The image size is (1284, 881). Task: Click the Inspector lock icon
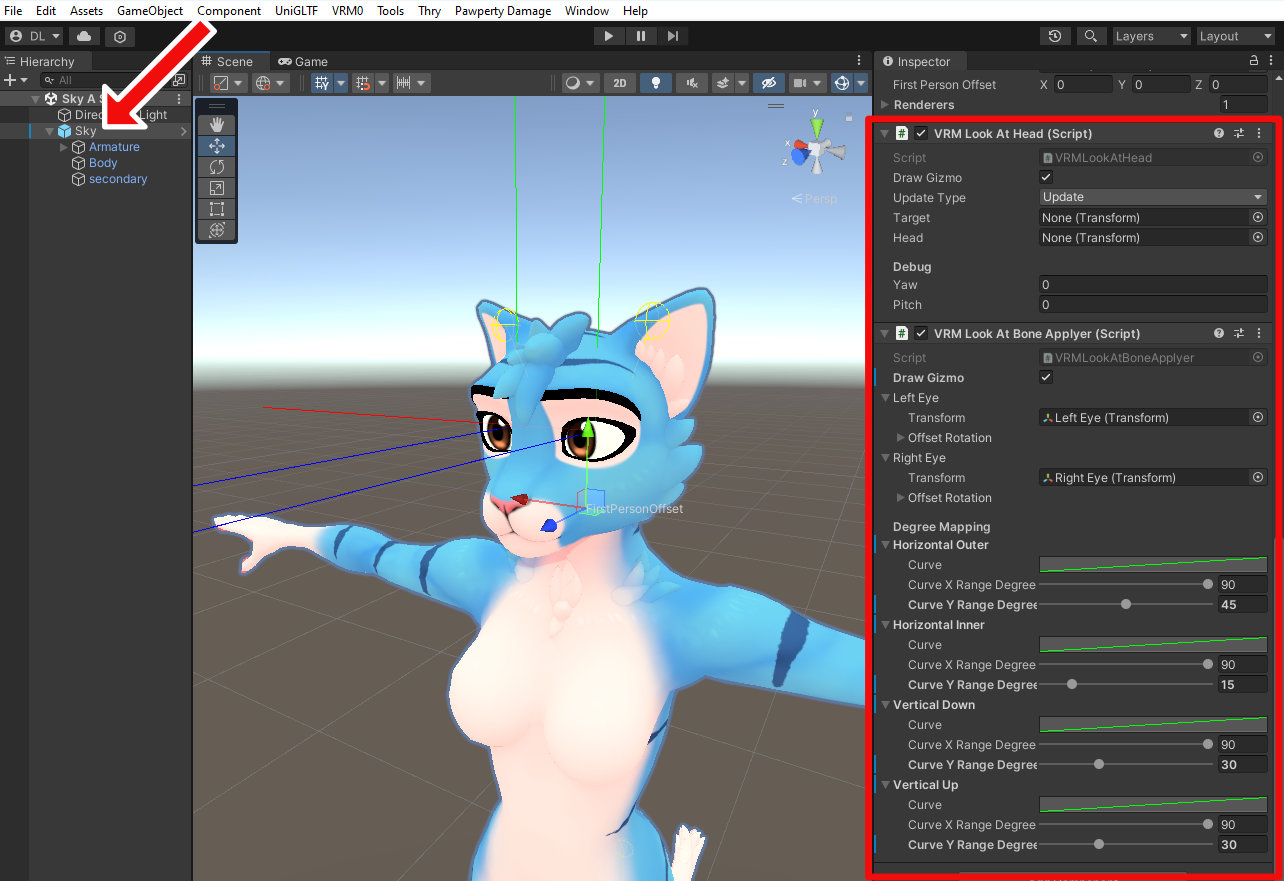coord(1254,61)
